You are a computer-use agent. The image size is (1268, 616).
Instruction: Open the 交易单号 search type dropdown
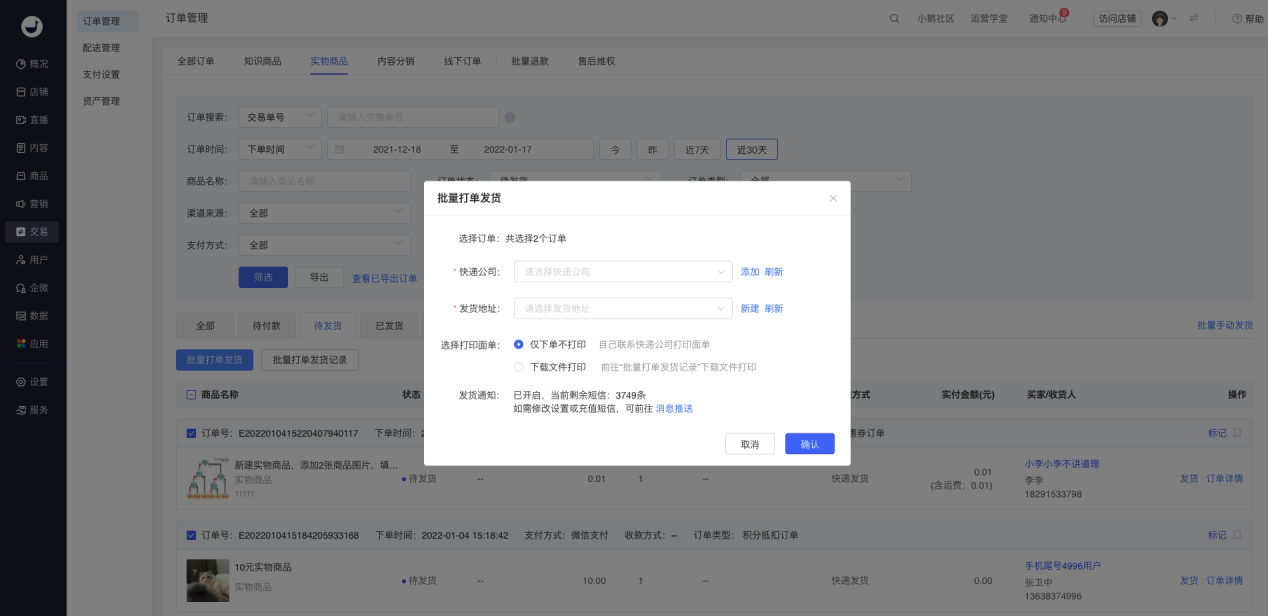tap(280, 117)
